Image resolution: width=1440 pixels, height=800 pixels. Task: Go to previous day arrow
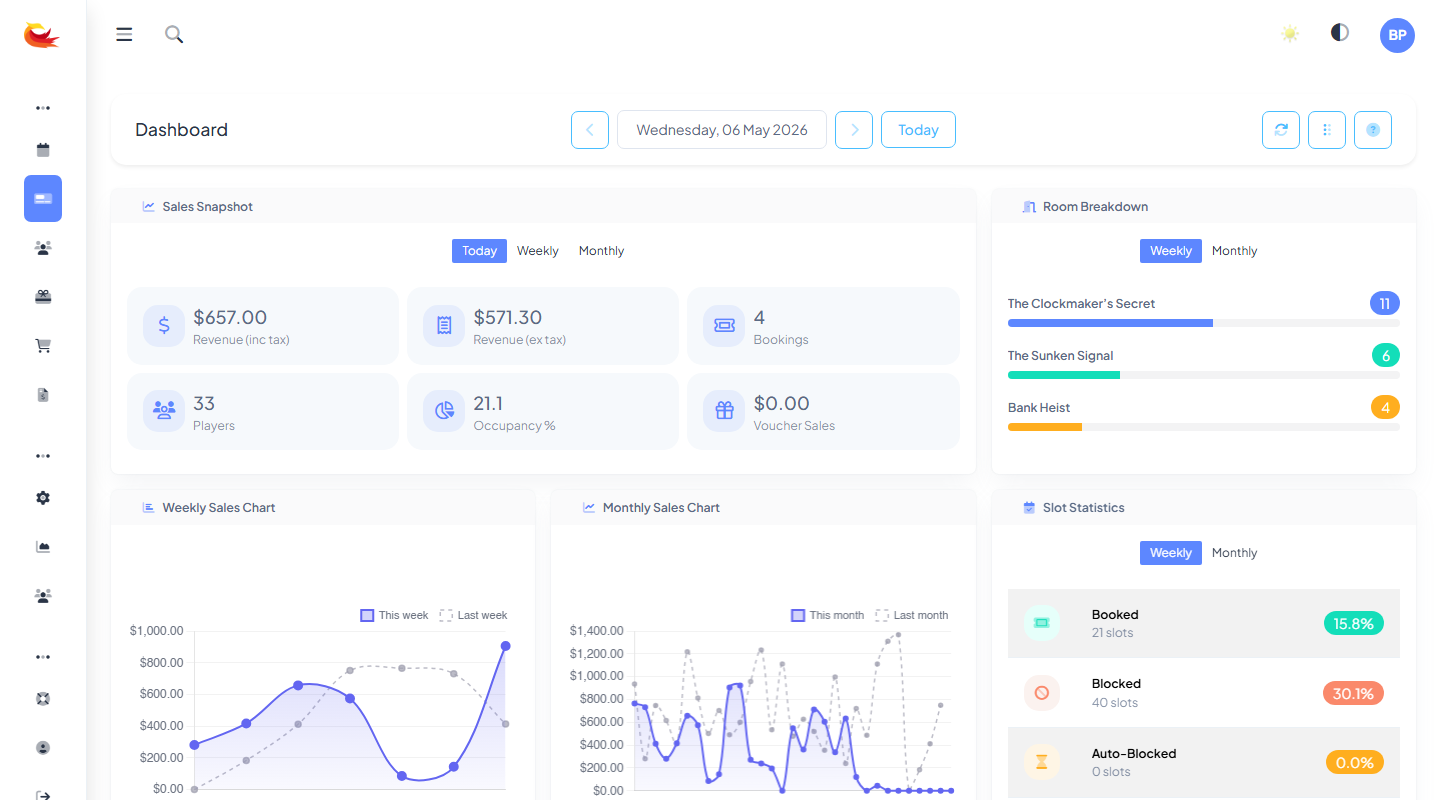pyautogui.click(x=590, y=130)
